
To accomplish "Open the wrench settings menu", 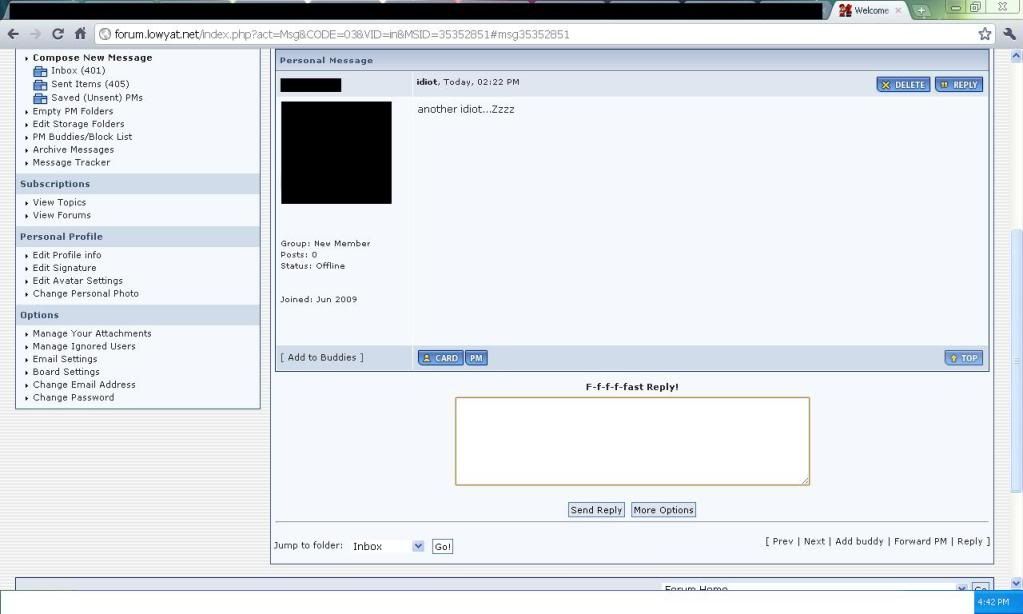I will pyautogui.click(x=1009, y=34).
